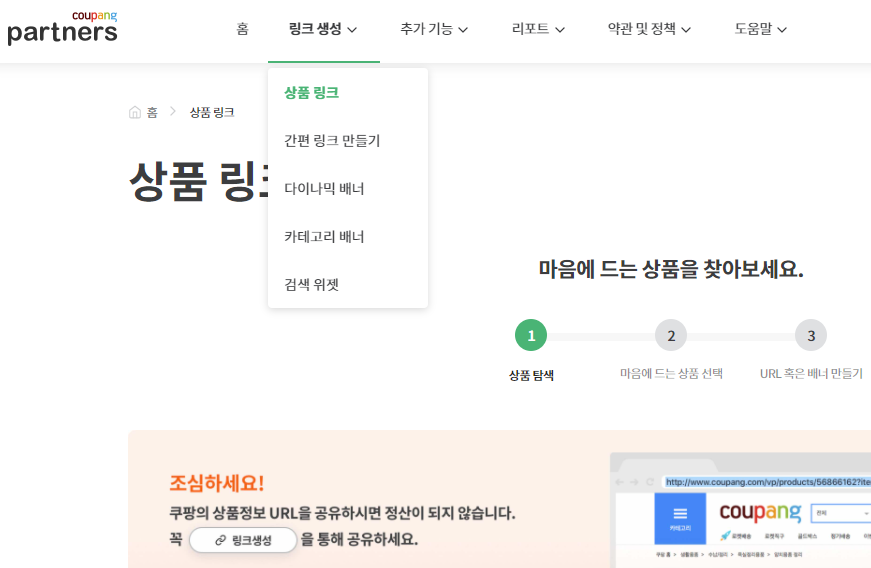
Task: Open the 홈 navigation item
Action: tap(242, 29)
